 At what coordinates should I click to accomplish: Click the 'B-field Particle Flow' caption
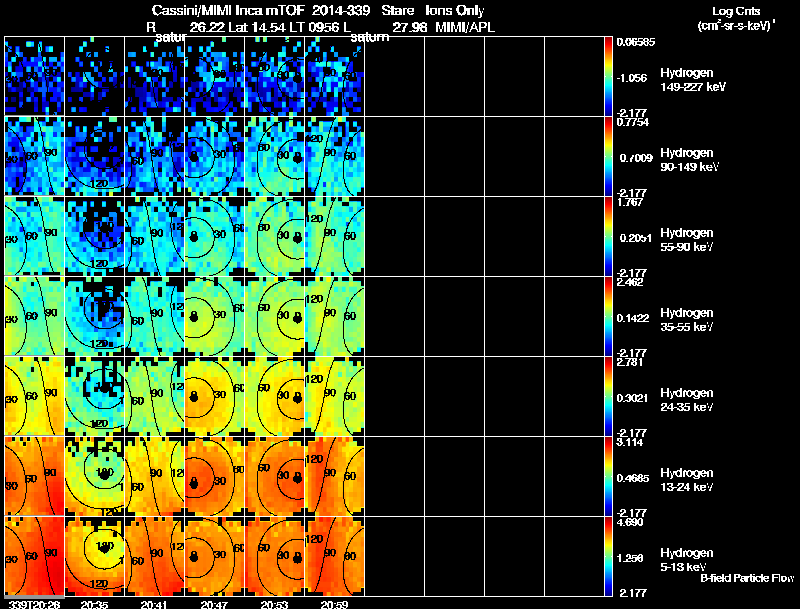pos(747,578)
